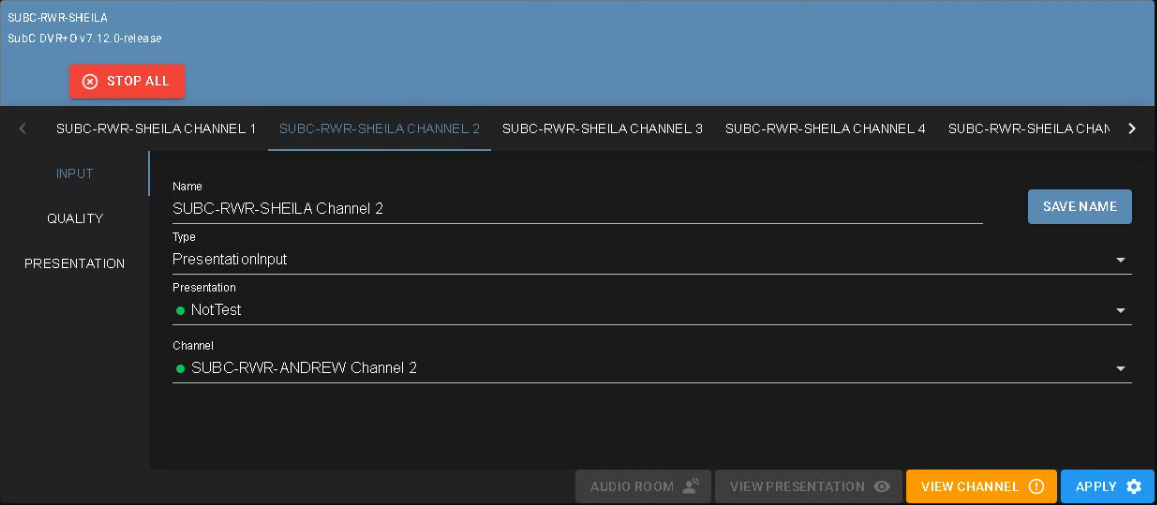Open the SUBC-RWR-SHEILA Channel 3 tab
This screenshot has width=1157, height=505.
tap(602, 129)
